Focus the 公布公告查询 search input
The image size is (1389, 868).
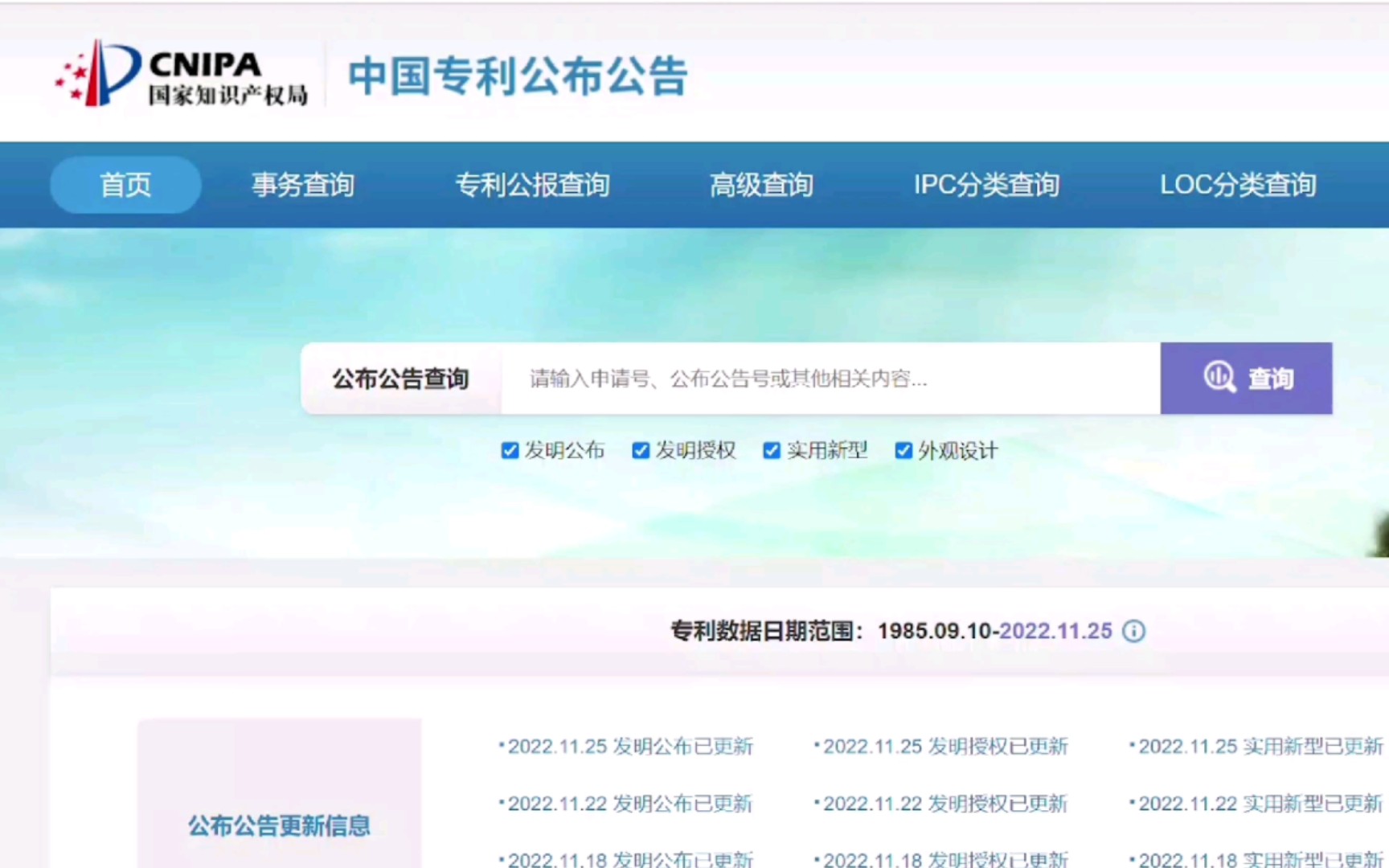point(830,379)
